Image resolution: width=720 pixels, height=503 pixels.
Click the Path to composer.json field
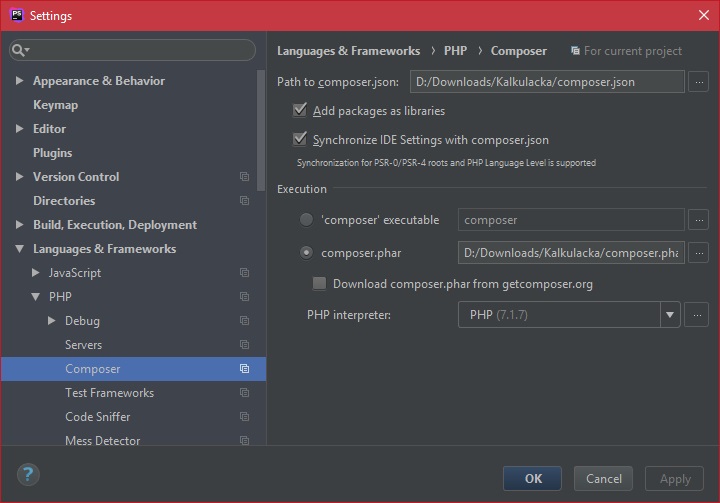547,82
